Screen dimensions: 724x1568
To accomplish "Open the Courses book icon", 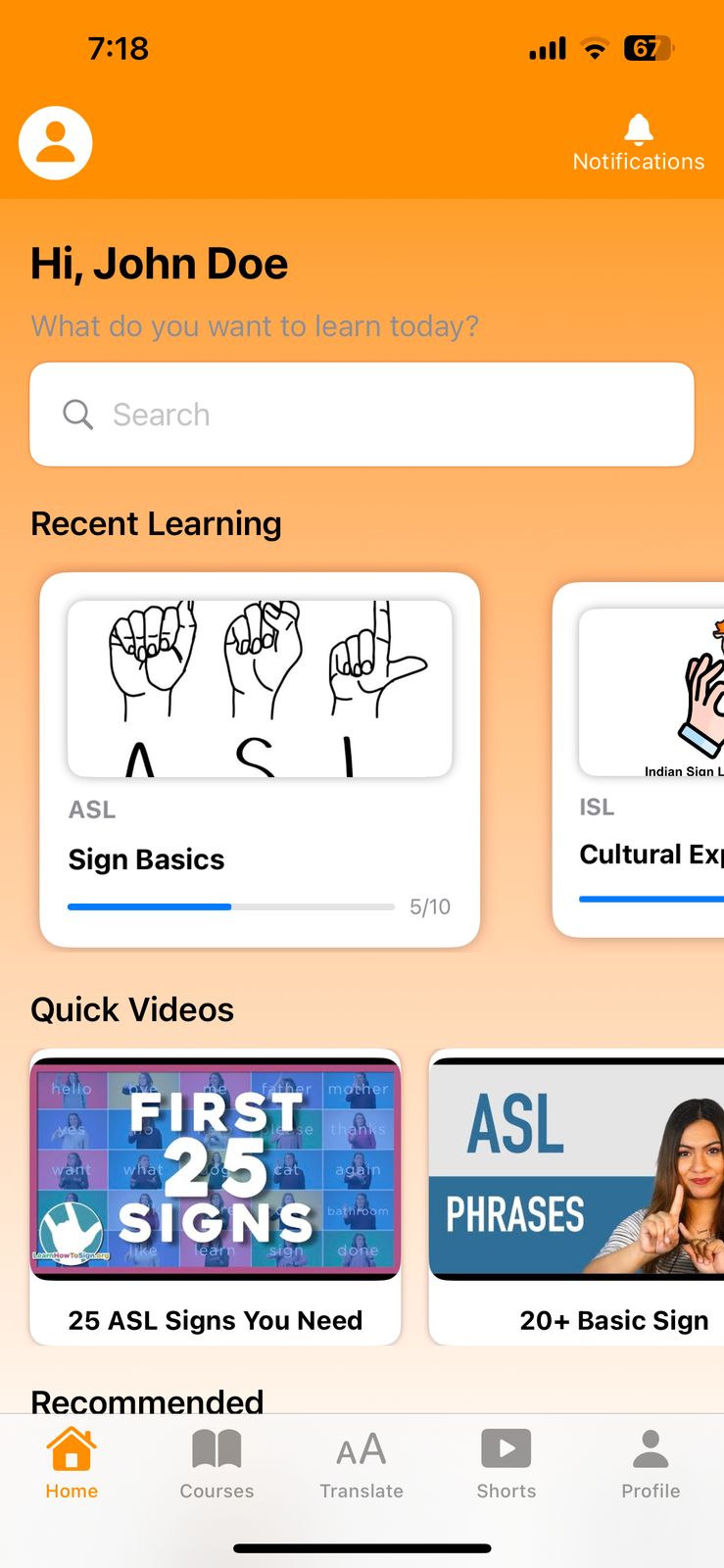I will coord(217,1449).
